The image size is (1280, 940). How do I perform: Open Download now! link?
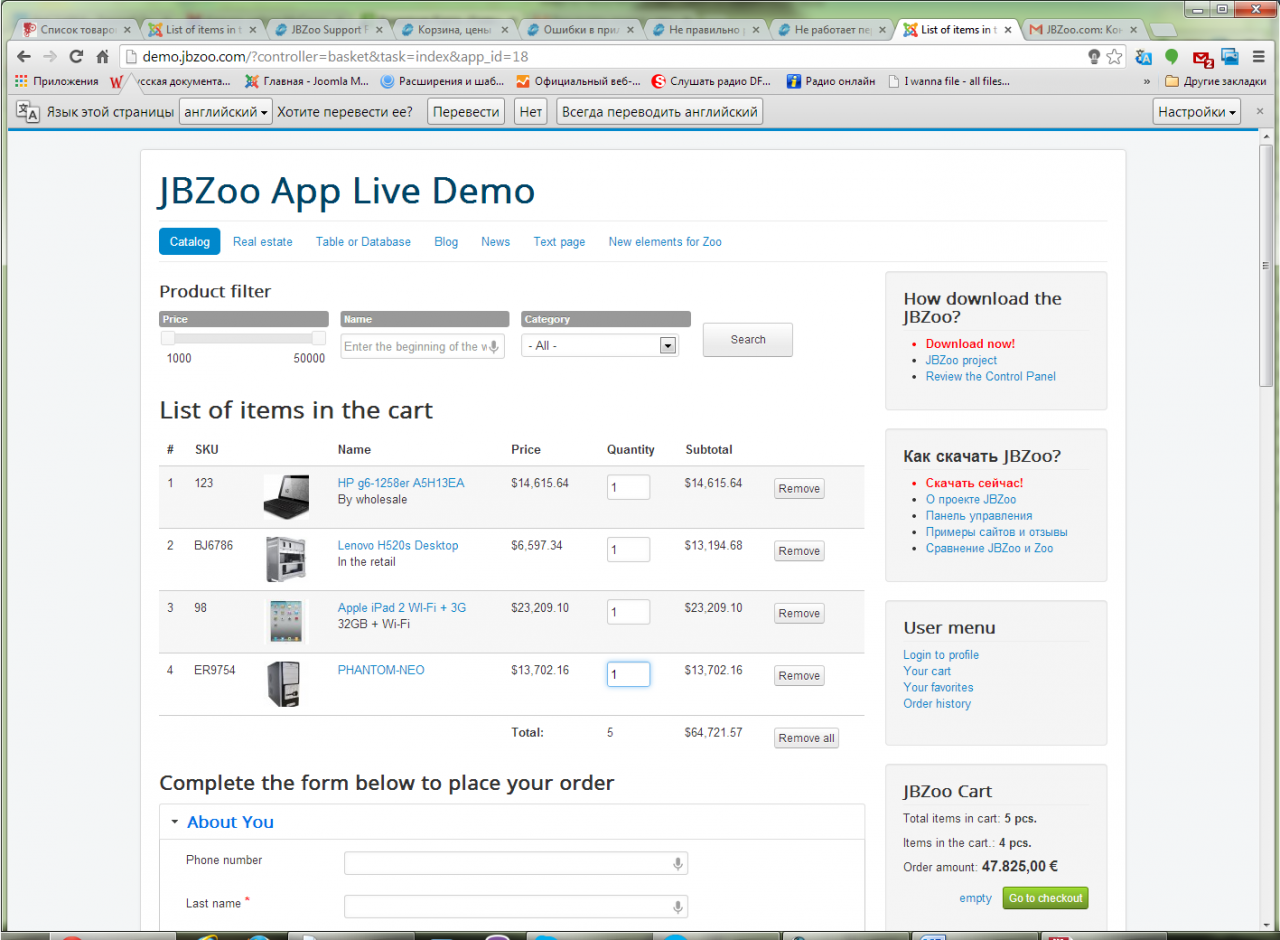[970, 344]
